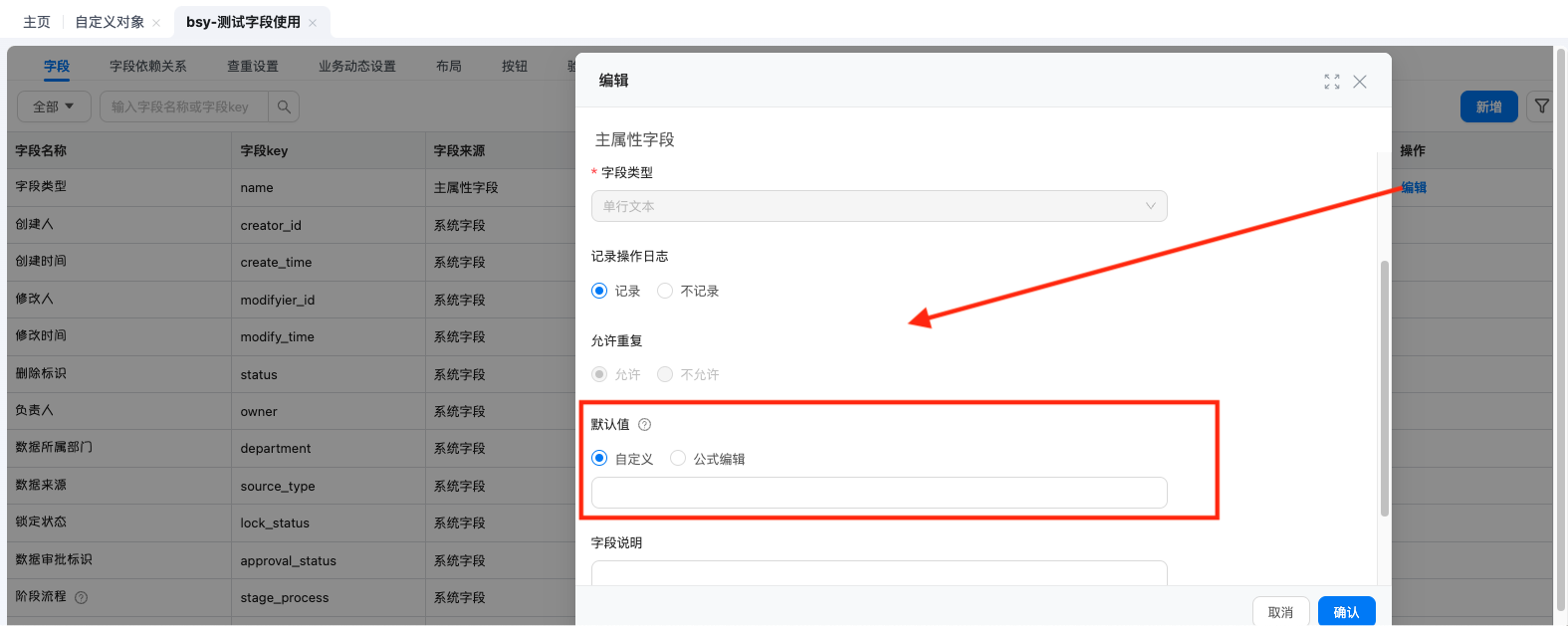The width and height of the screenshot is (1568, 626).
Task: Select the 记录 radio option
Action: click(x=599, y=291)
